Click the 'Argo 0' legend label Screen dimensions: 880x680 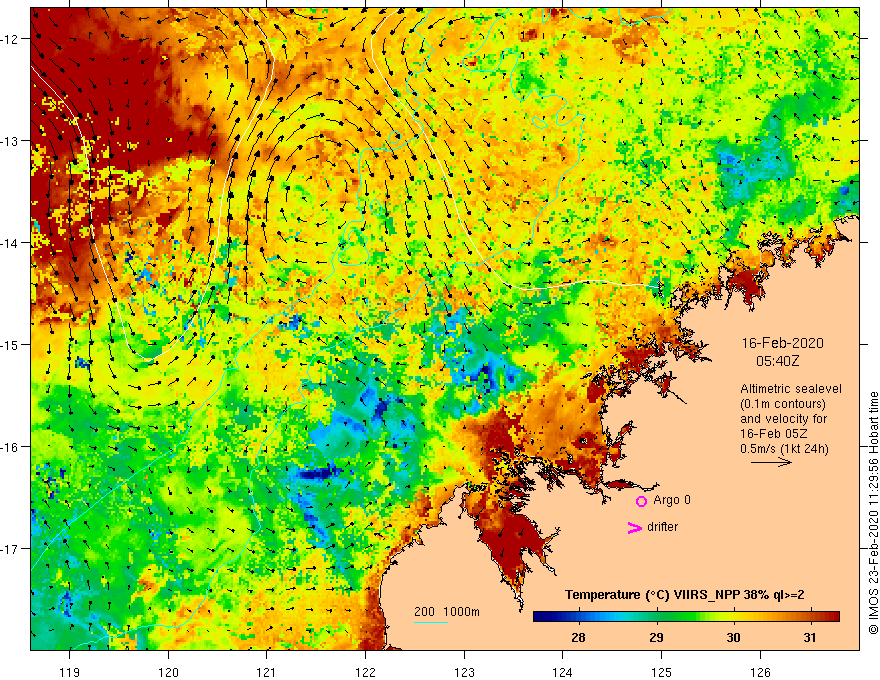tap(672, 500)
